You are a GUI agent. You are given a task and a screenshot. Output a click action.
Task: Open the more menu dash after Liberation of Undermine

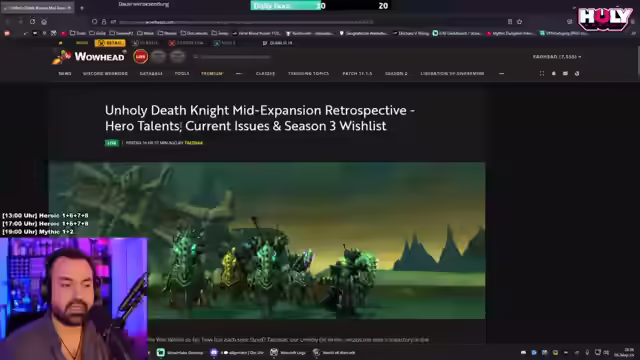501,73
